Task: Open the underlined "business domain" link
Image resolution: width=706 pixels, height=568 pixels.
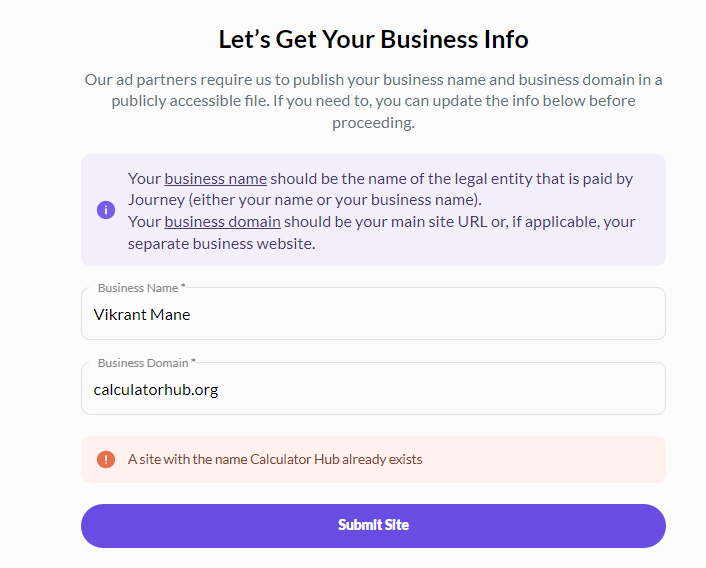Action: [222, 222]
